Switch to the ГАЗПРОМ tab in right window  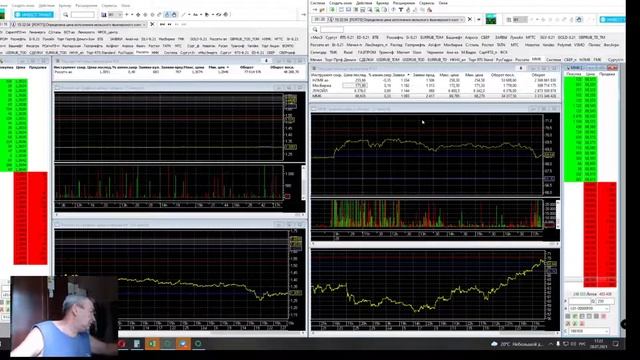click(367, 52)
